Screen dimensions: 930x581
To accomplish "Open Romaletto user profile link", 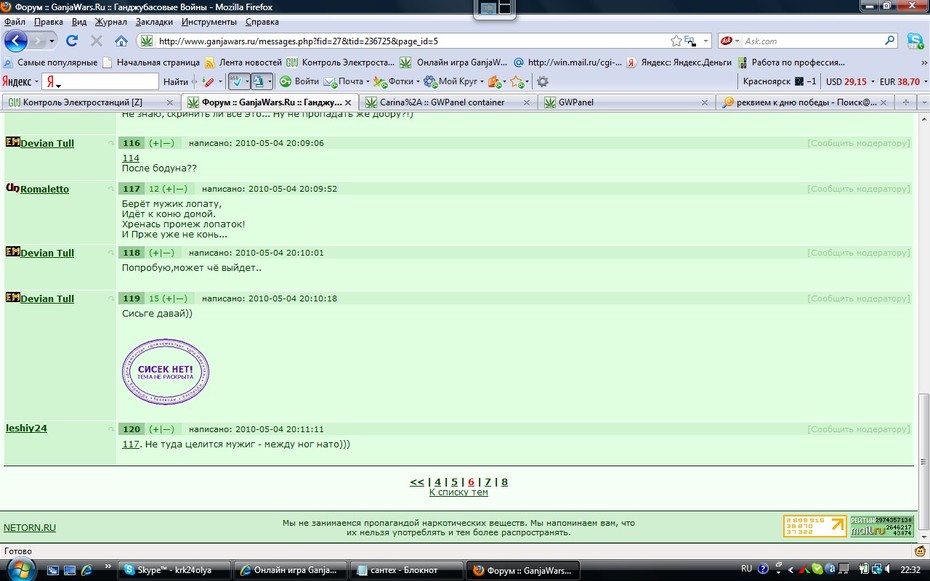I will coord(44,189).
